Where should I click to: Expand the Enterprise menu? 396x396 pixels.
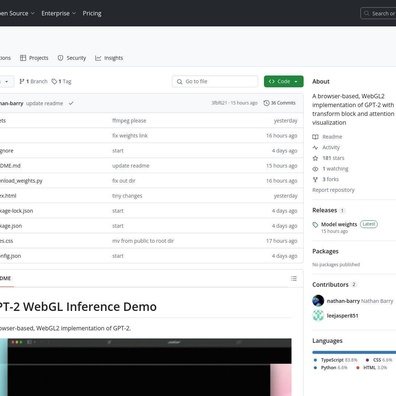(59, 13)
